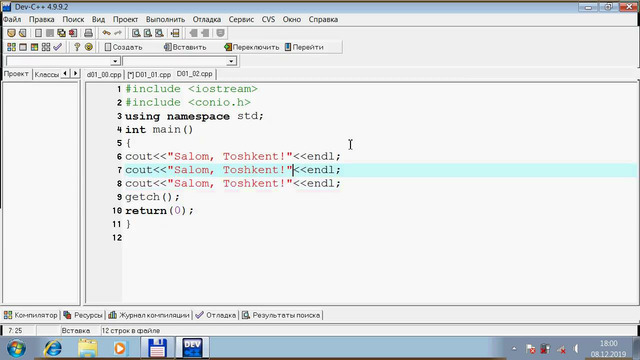Open the Отладка bottom tab
This screenshot has height=360, width=640.
coord(216,315)
